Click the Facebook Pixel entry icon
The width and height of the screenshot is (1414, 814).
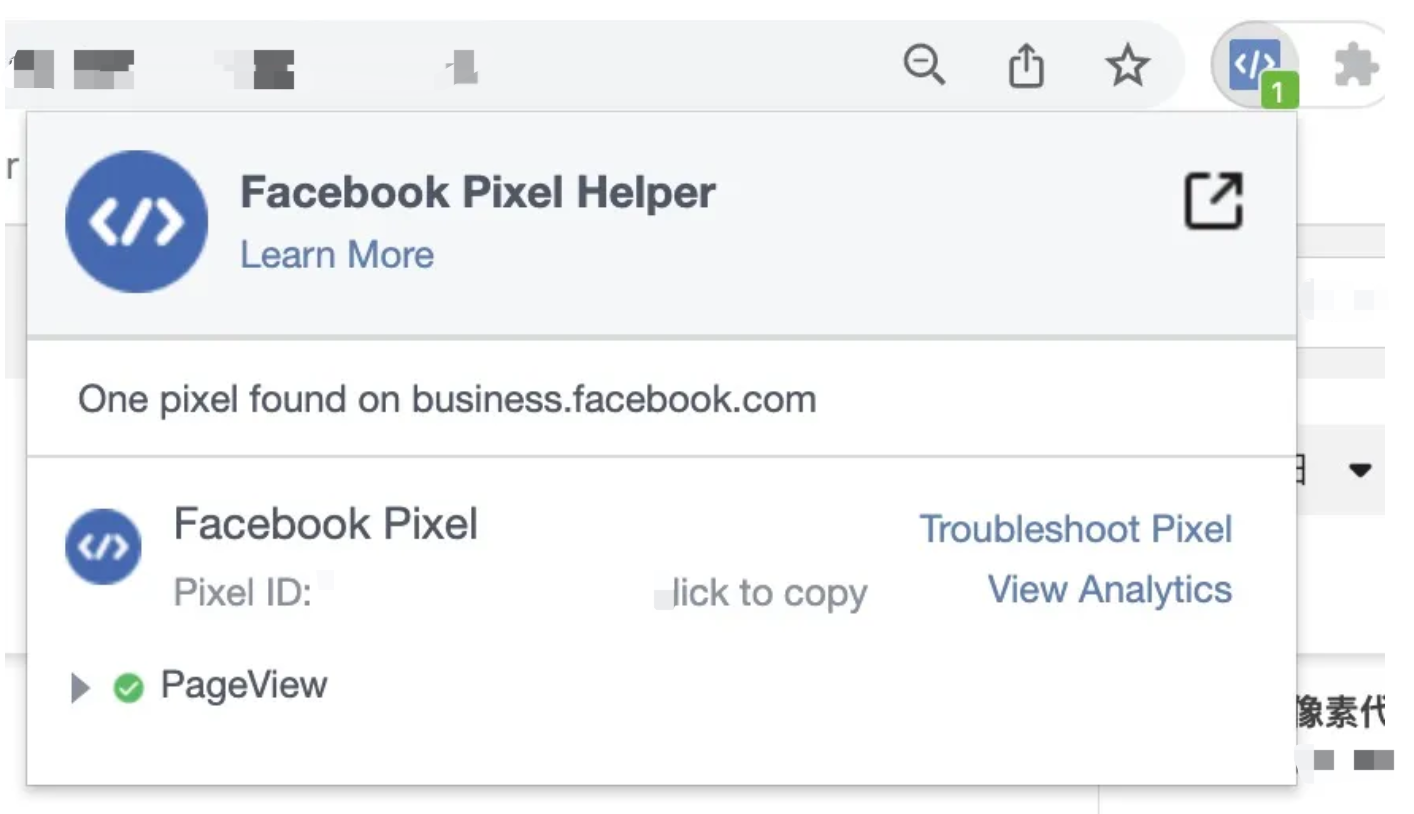[103, 546]
